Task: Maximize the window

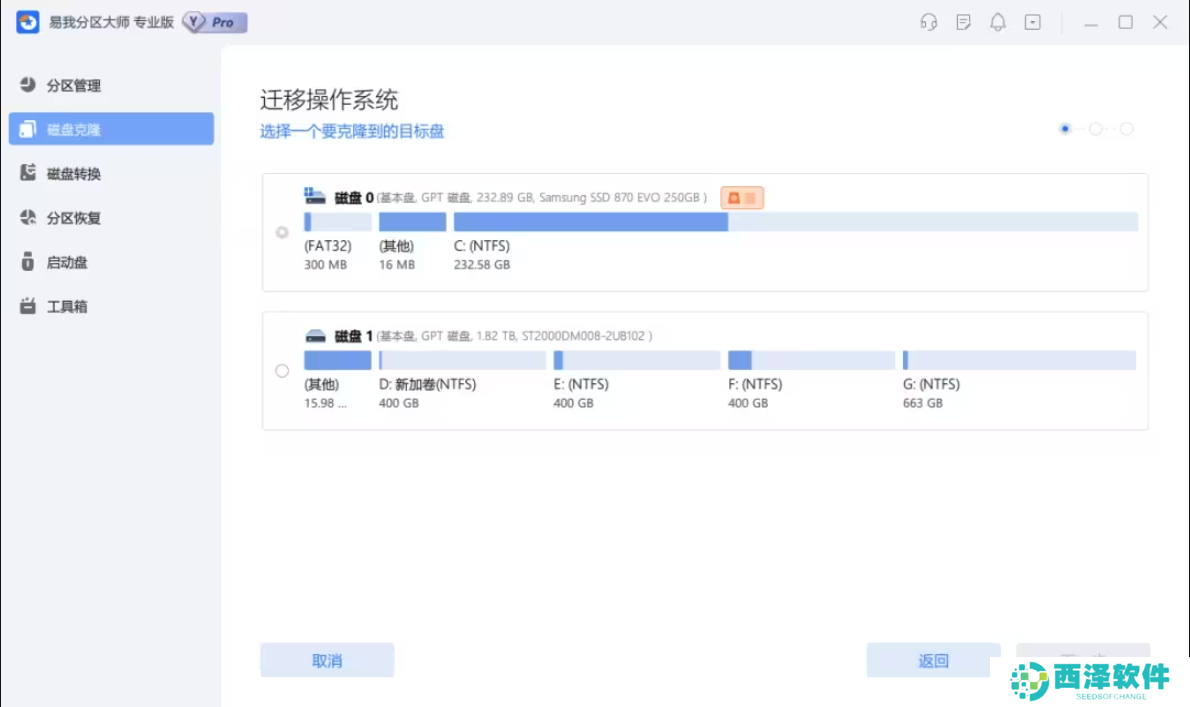Action: [1125, 22]
